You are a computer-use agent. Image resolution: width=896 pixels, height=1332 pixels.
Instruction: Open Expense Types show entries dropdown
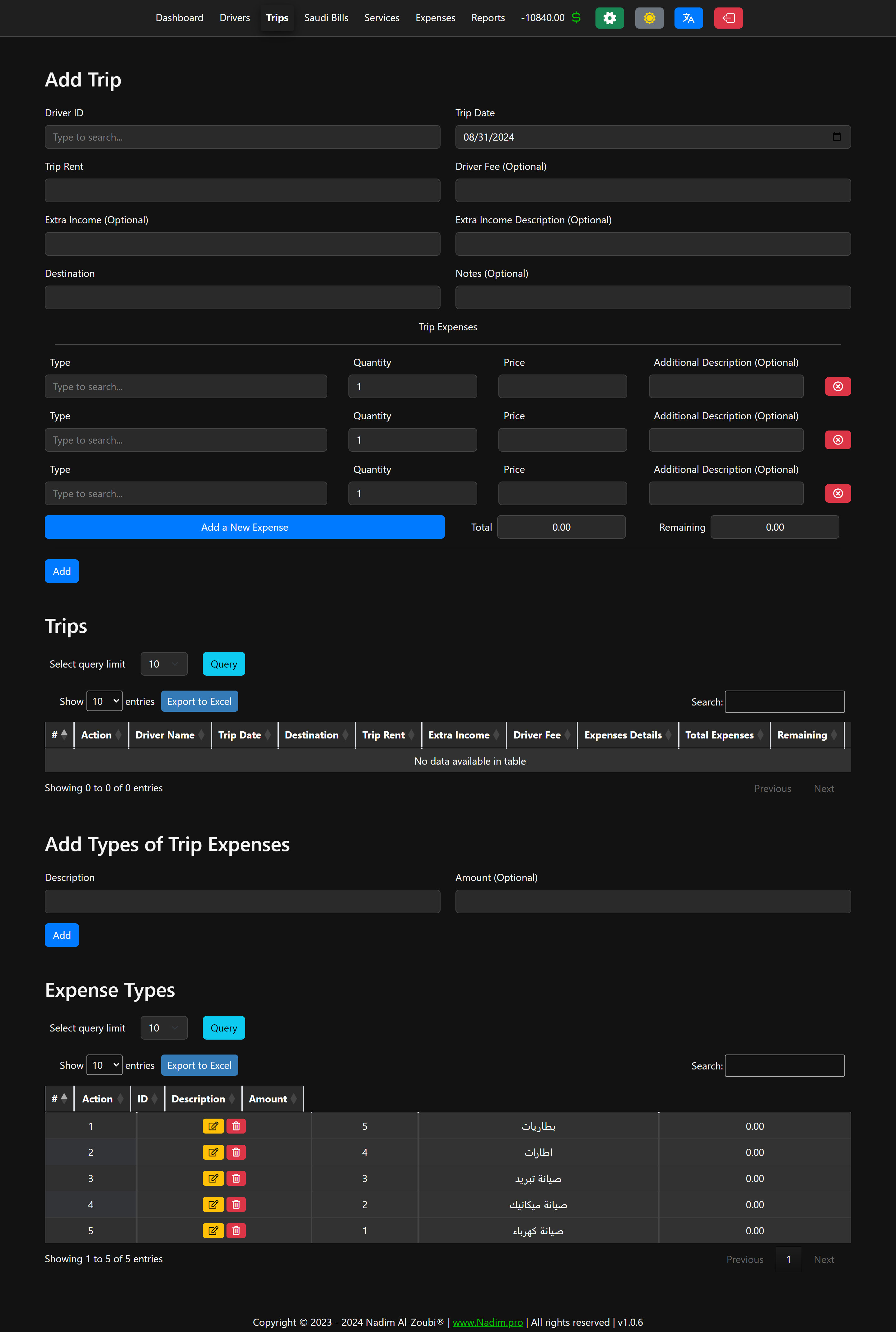point(104,1065)
